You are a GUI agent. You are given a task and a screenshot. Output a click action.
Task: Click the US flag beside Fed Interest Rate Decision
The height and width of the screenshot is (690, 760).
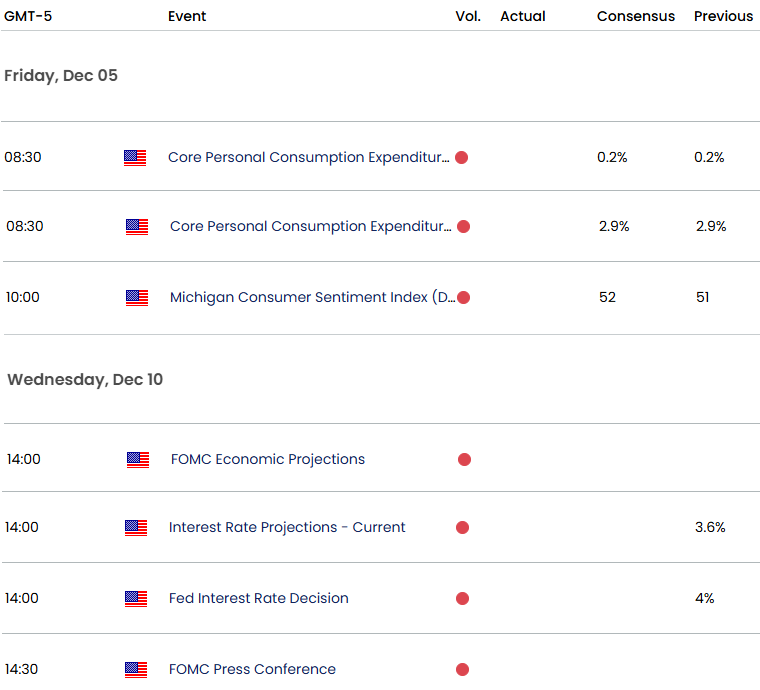coord(136,599)
